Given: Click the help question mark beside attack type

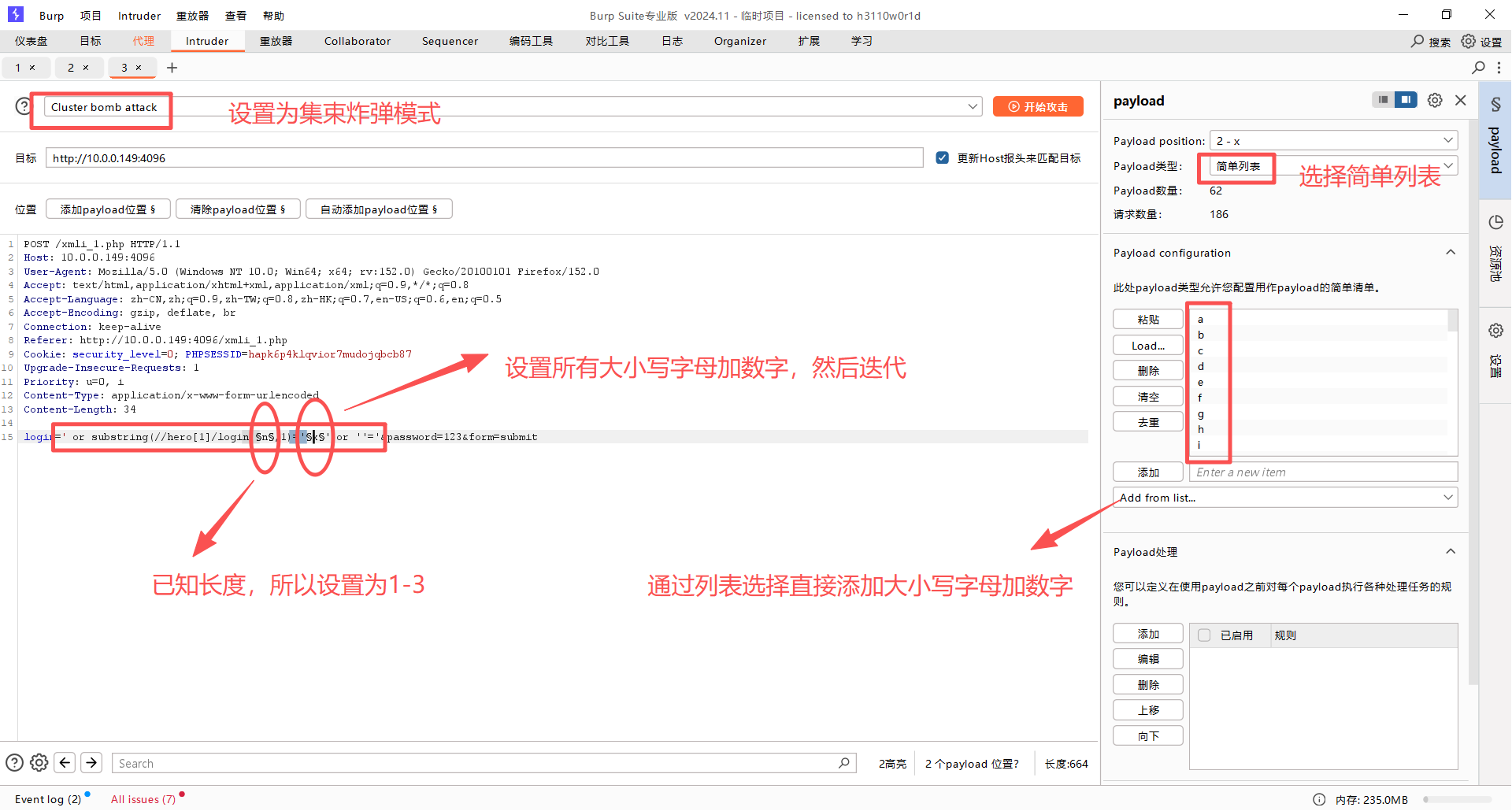Looking at the screenshot, I should (x=24, y=106).
